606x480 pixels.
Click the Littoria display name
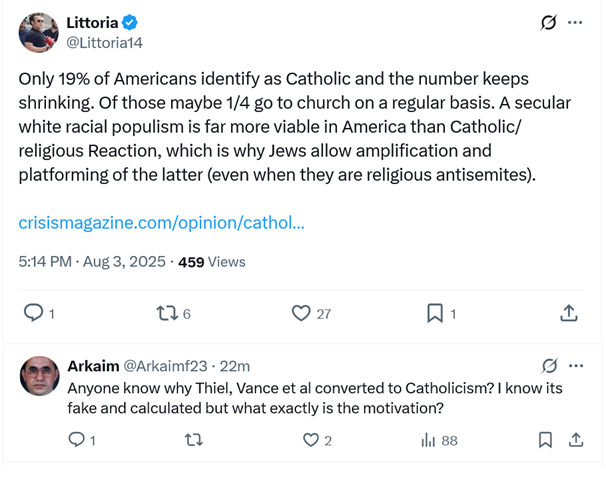(90, 23)
